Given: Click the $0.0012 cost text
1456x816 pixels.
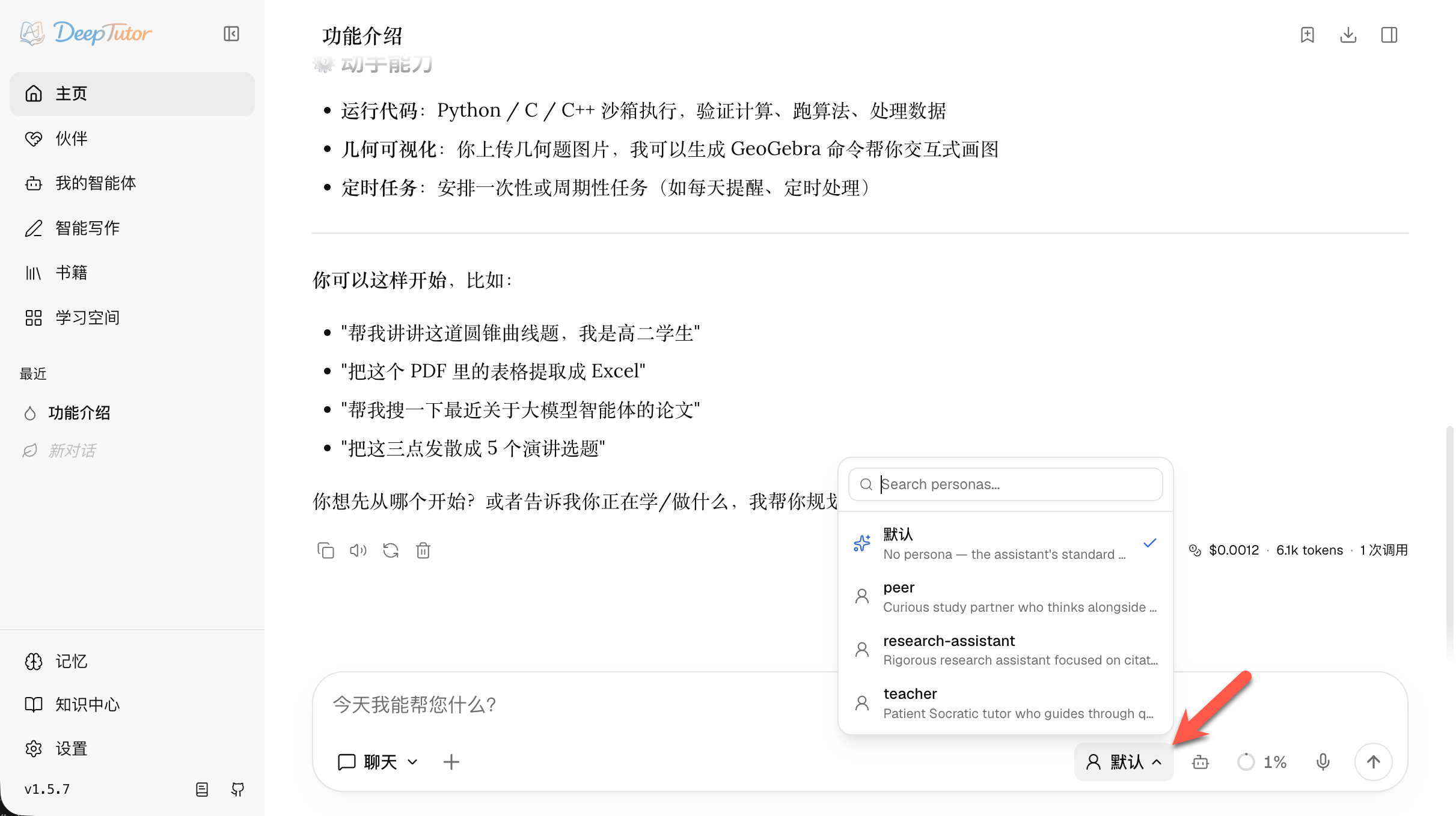Looking at the screenshot, I should pyautogui.click(x=1234, y=550).
